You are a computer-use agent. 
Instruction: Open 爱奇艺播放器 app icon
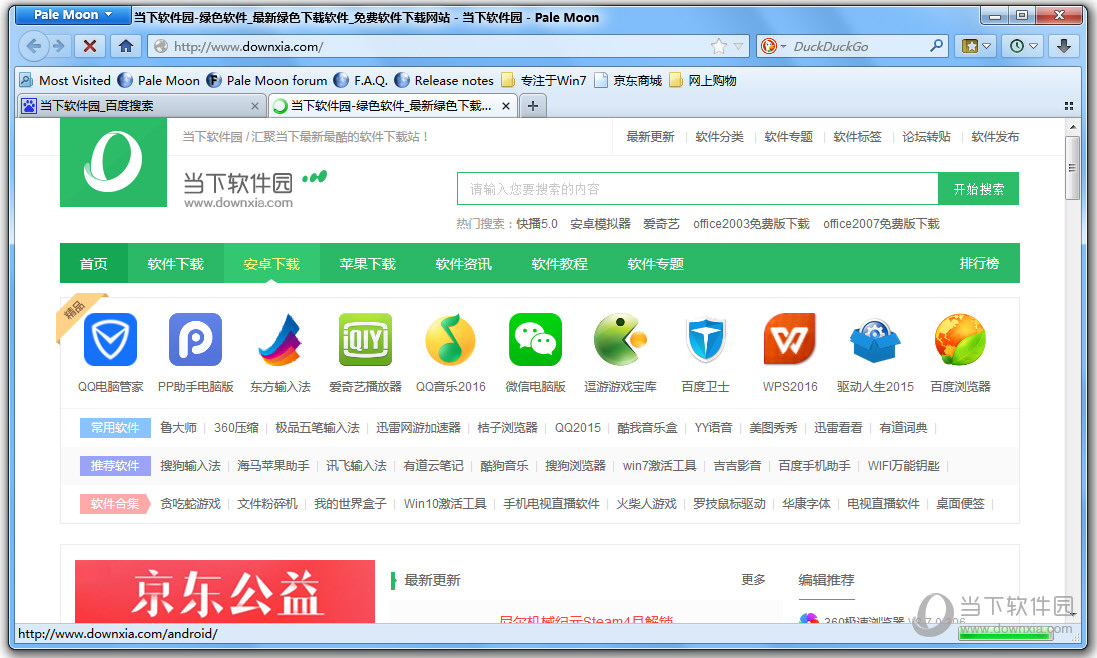(x=365, y=340)
